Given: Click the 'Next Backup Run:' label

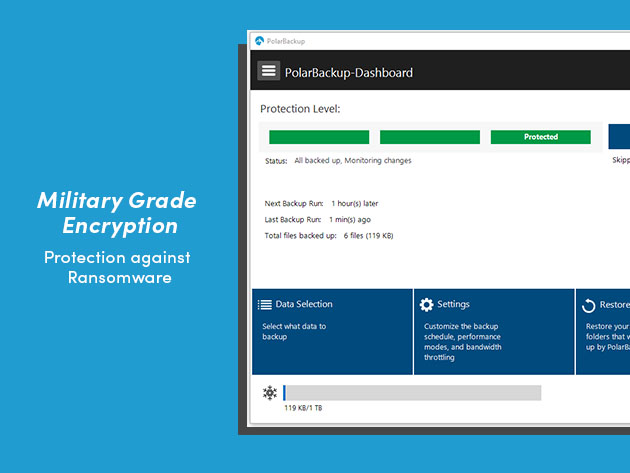Looking at the screenshot, I should (x=294, y=203).
